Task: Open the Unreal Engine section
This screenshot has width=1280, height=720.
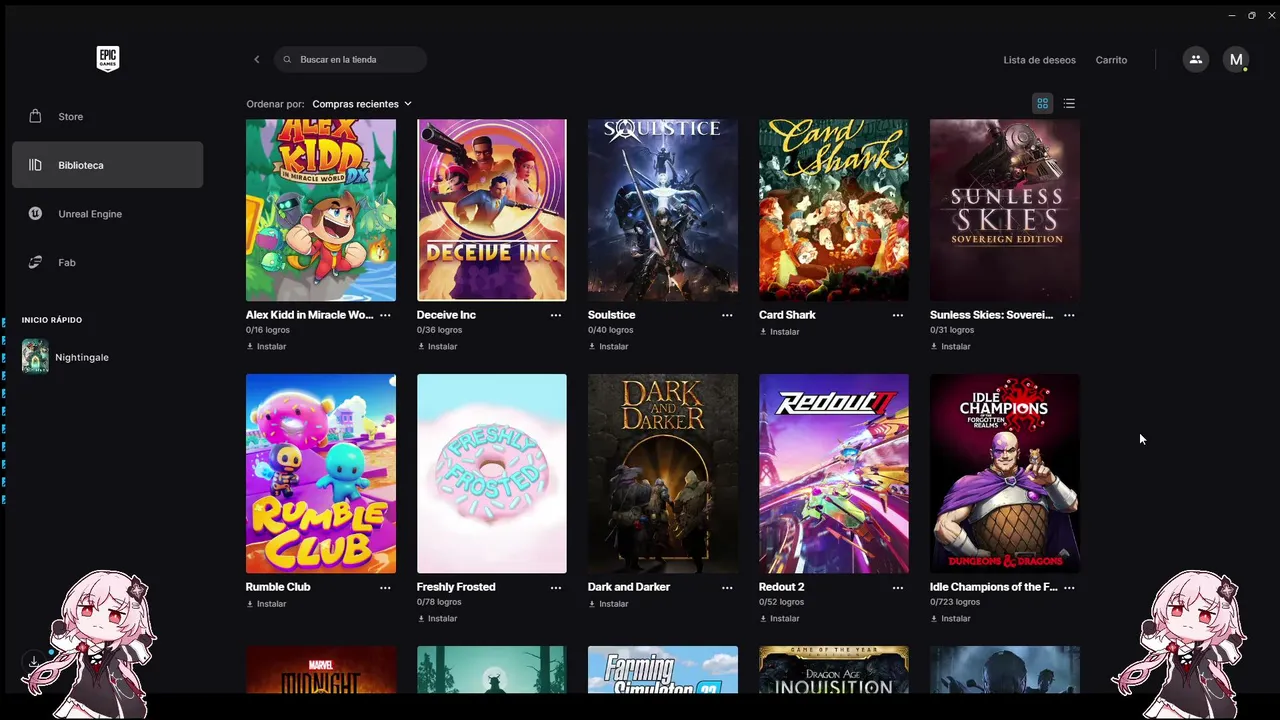Action: point(107,214)
